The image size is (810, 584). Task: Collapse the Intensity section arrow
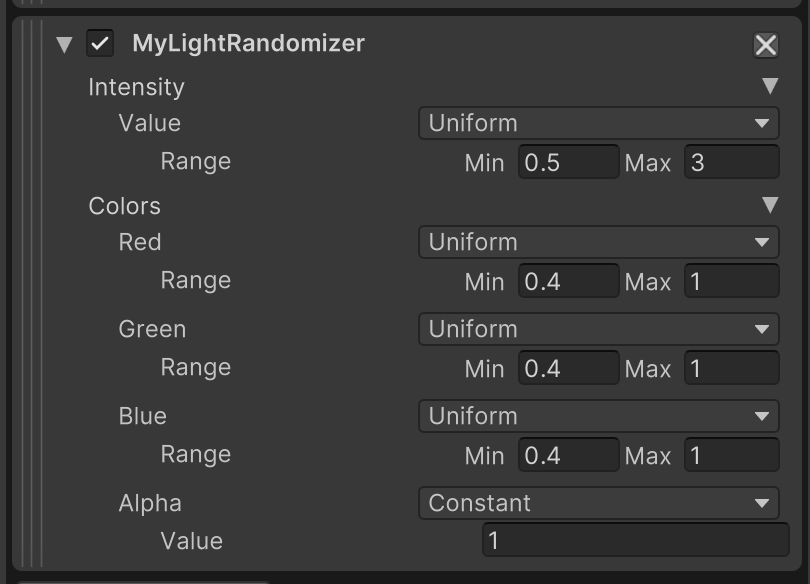tap(769, 87)
